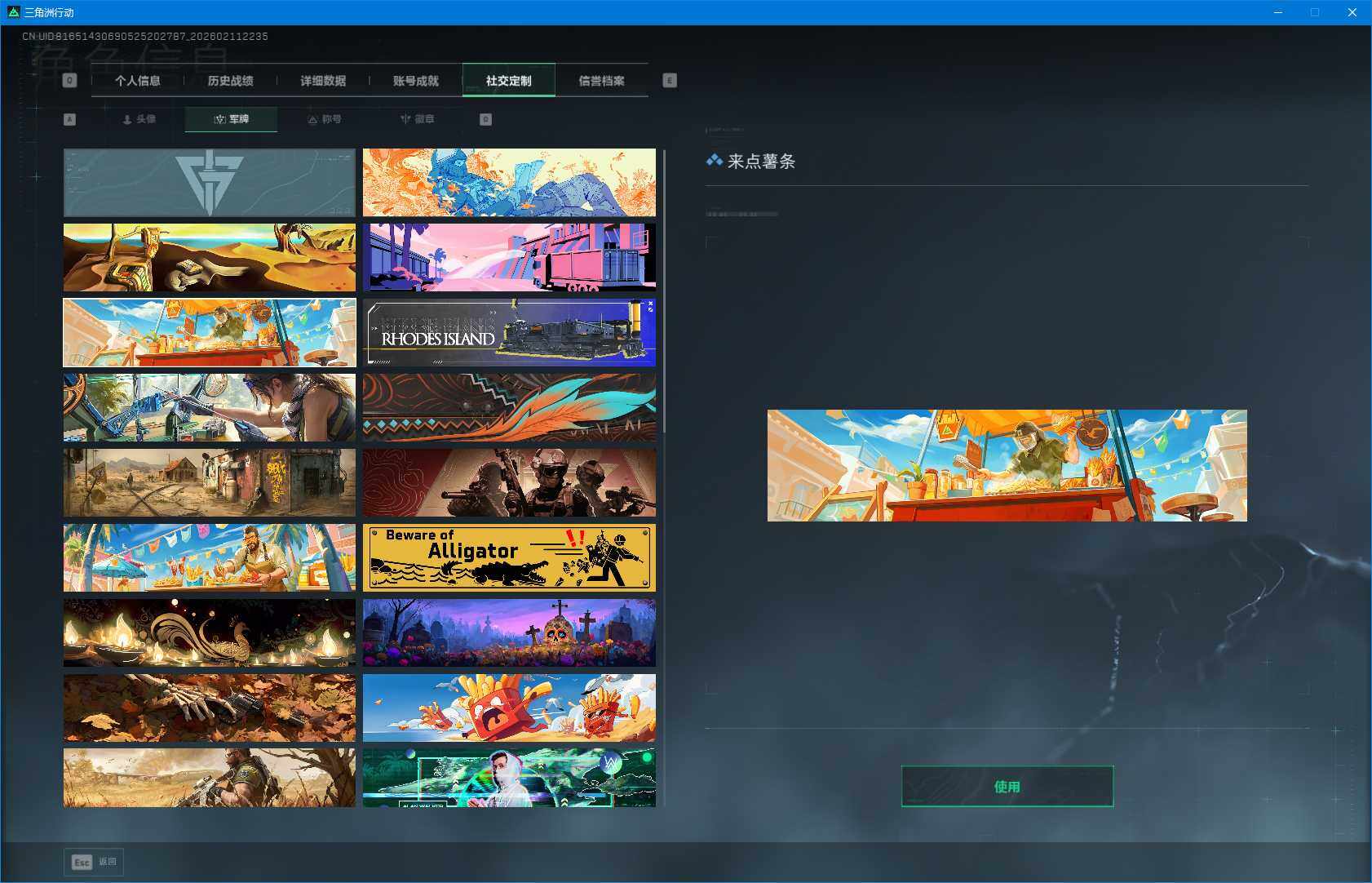Switch to the 头像 sub-tab

pyautogui.click(x=139, y=119)
